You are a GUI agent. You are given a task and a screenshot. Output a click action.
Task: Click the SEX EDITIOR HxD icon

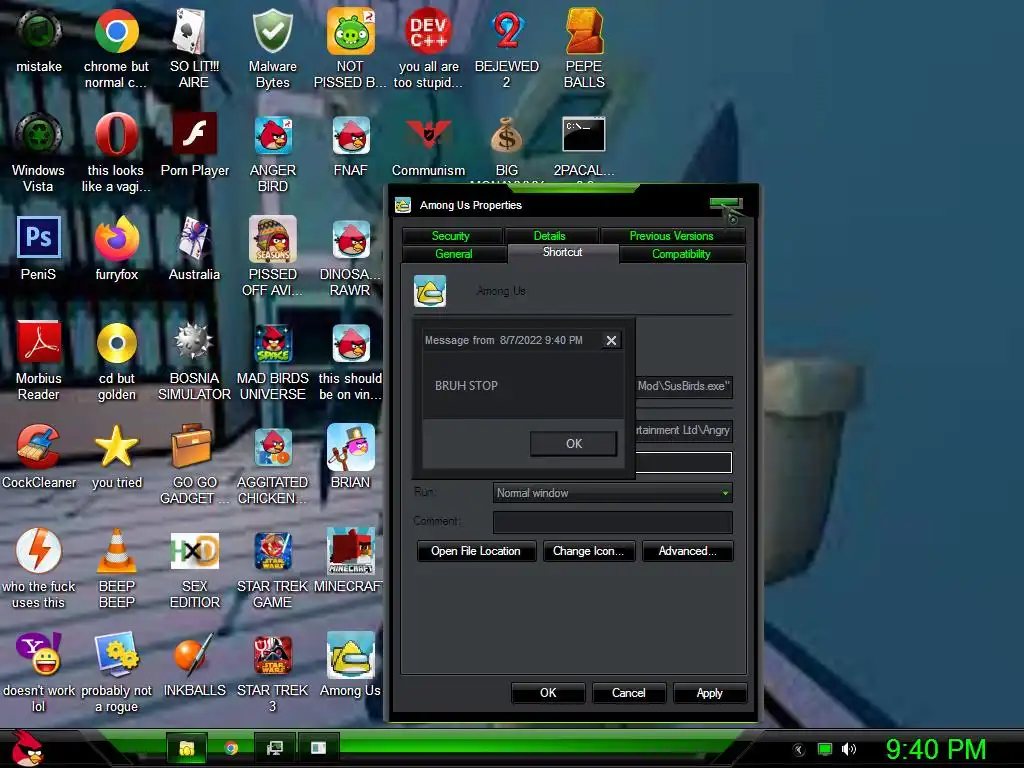click(194, 551)
